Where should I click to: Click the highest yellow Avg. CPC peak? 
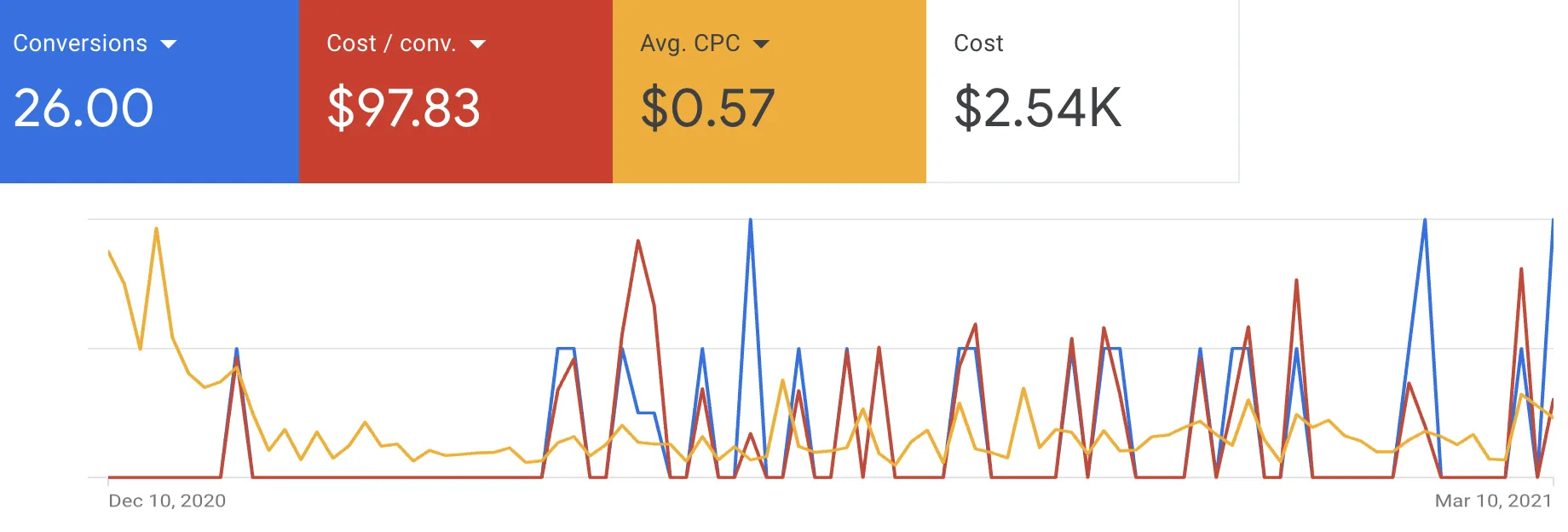point(156,228)
